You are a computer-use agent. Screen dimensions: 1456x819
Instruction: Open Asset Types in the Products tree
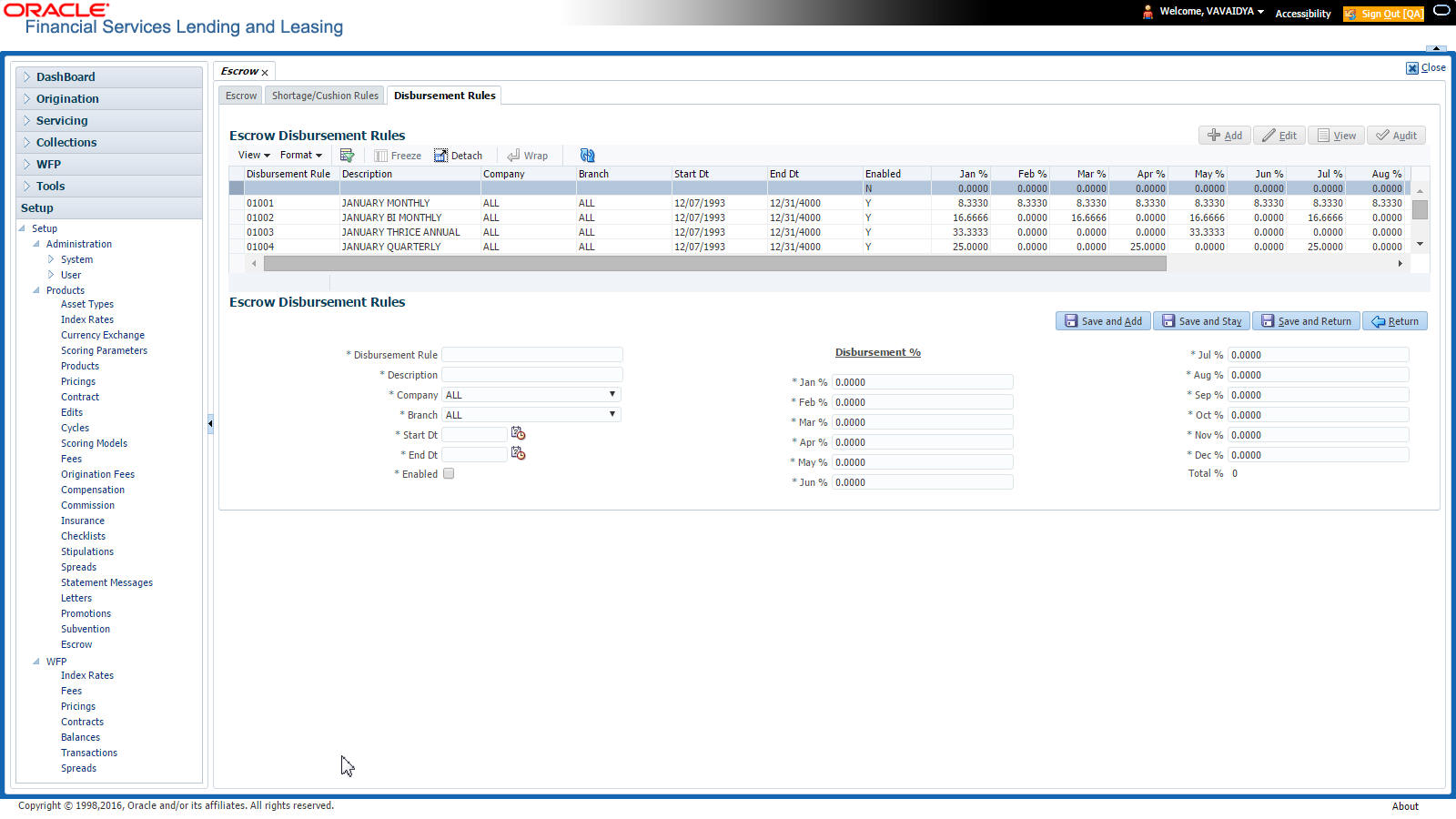[x=87, y=305]
